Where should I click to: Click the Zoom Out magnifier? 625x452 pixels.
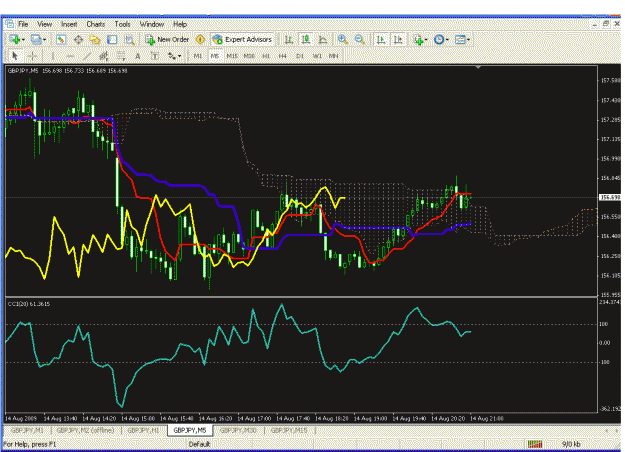(x=360, y=39)
